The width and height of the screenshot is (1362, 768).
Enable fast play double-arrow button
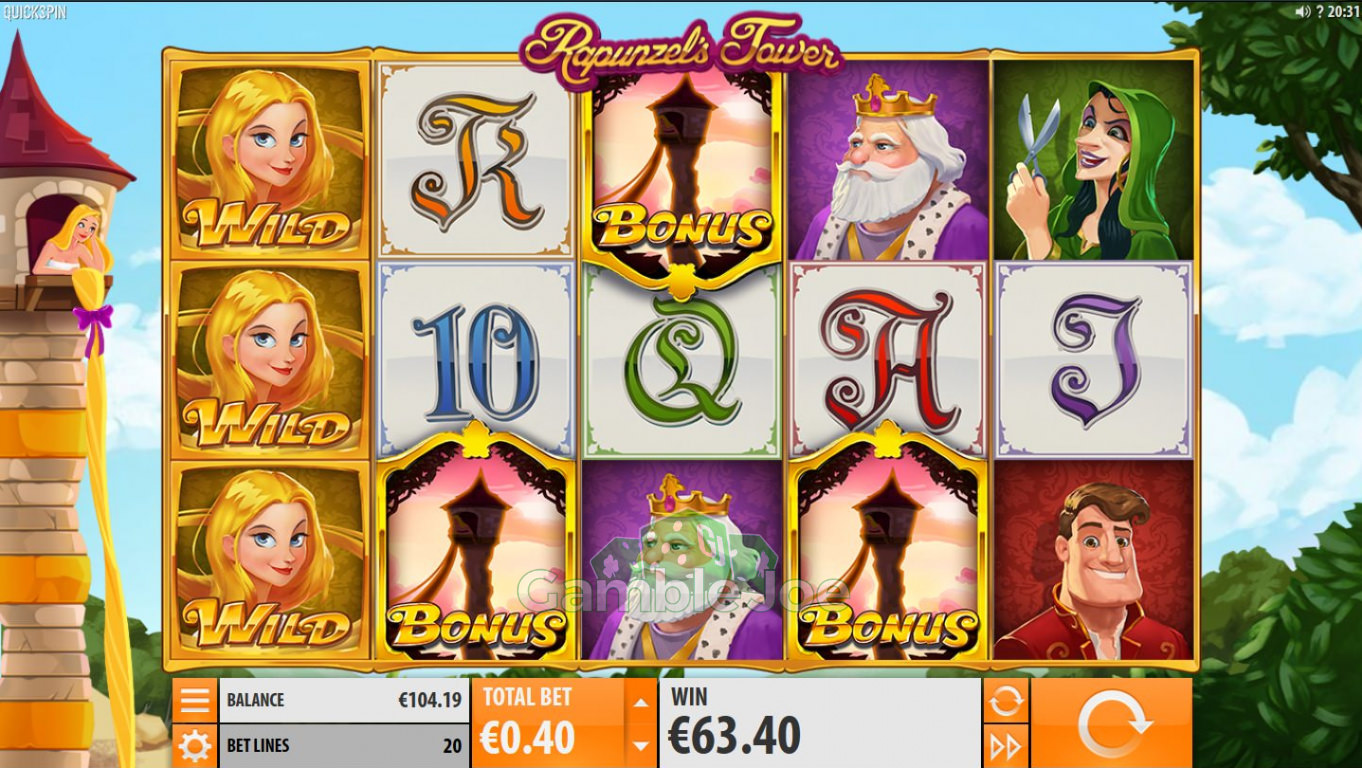coord(1005,746)
